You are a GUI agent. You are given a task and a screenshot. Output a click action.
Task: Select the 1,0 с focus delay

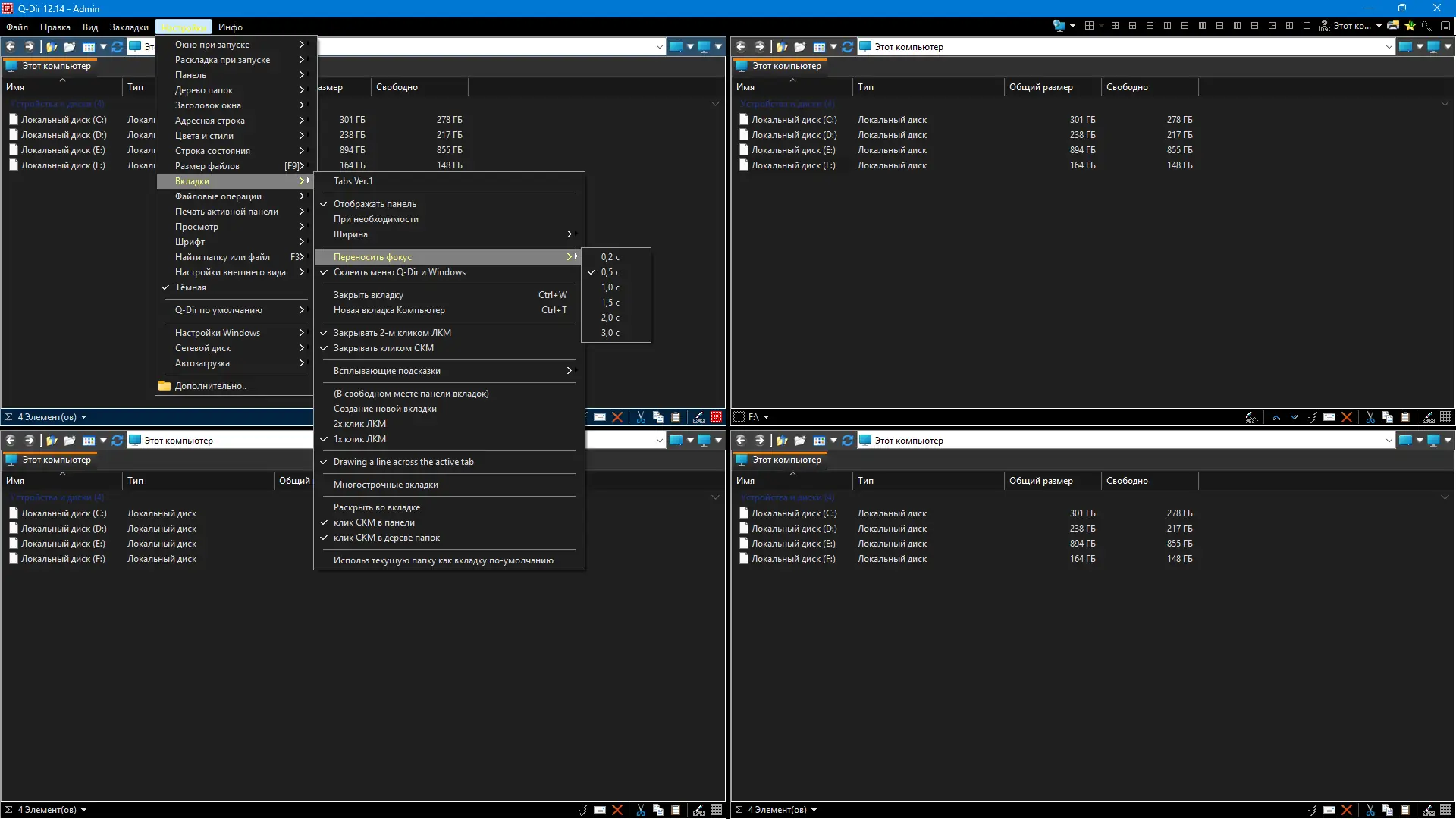[x=610, y=287]
